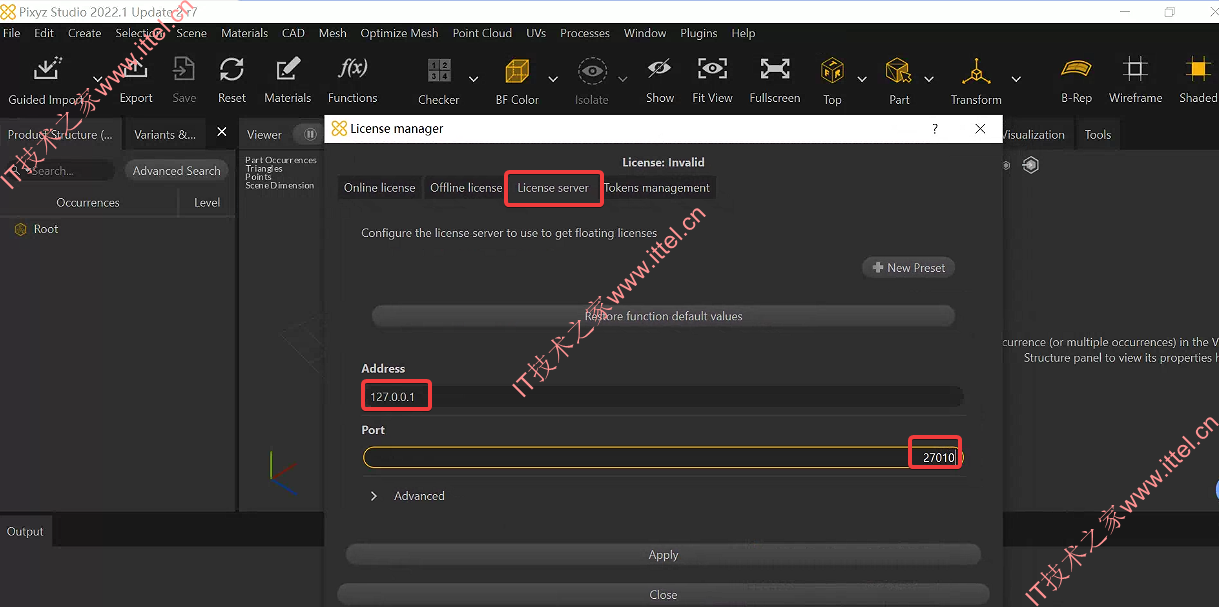Screen dimensions: 1219x607
Task: Open the Window menu
Action: 645,33
